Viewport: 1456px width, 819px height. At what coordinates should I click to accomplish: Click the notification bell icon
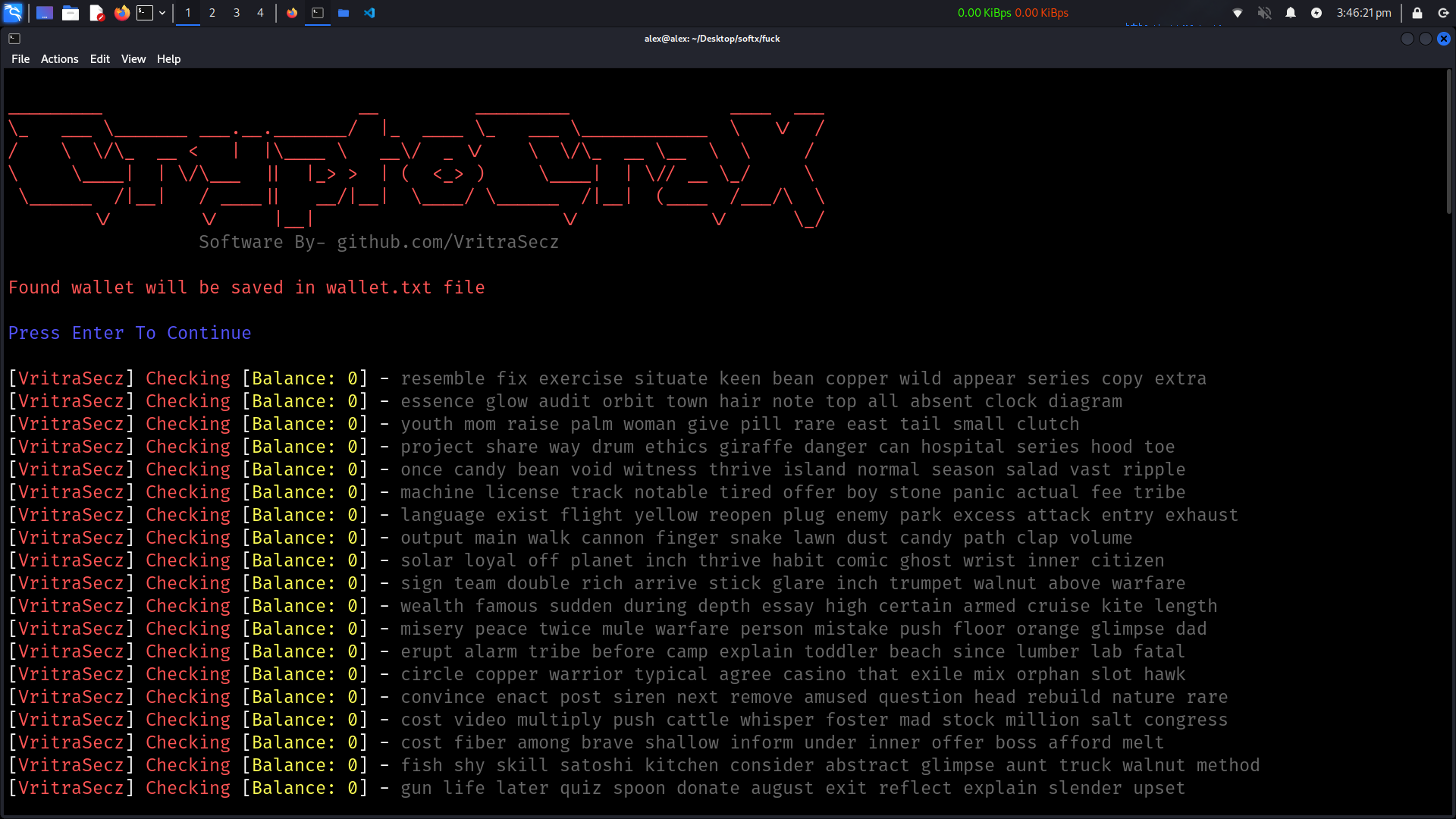point(1290,12)
